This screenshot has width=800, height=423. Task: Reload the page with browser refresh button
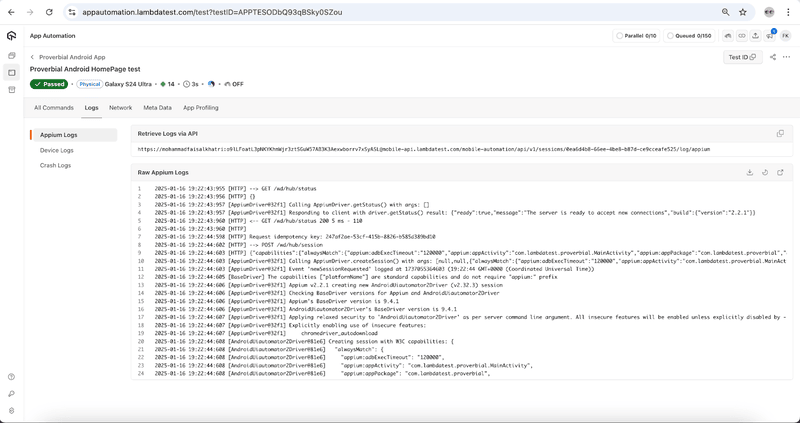49,12
